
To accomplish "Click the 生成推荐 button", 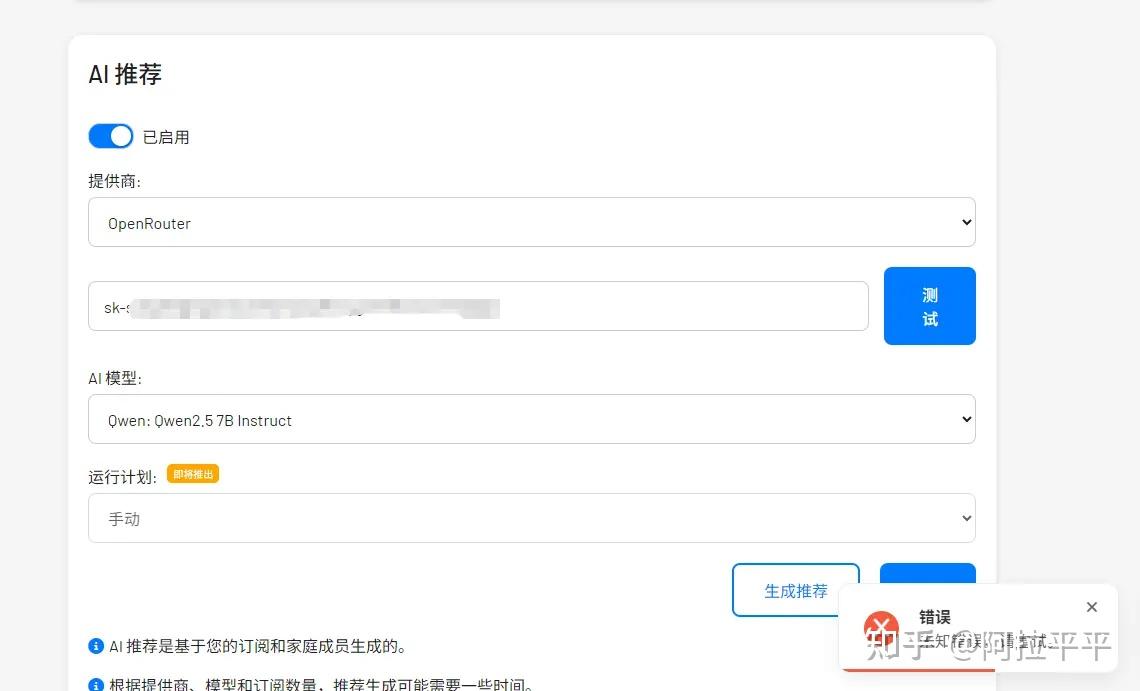I will click(x=795, y=590).
